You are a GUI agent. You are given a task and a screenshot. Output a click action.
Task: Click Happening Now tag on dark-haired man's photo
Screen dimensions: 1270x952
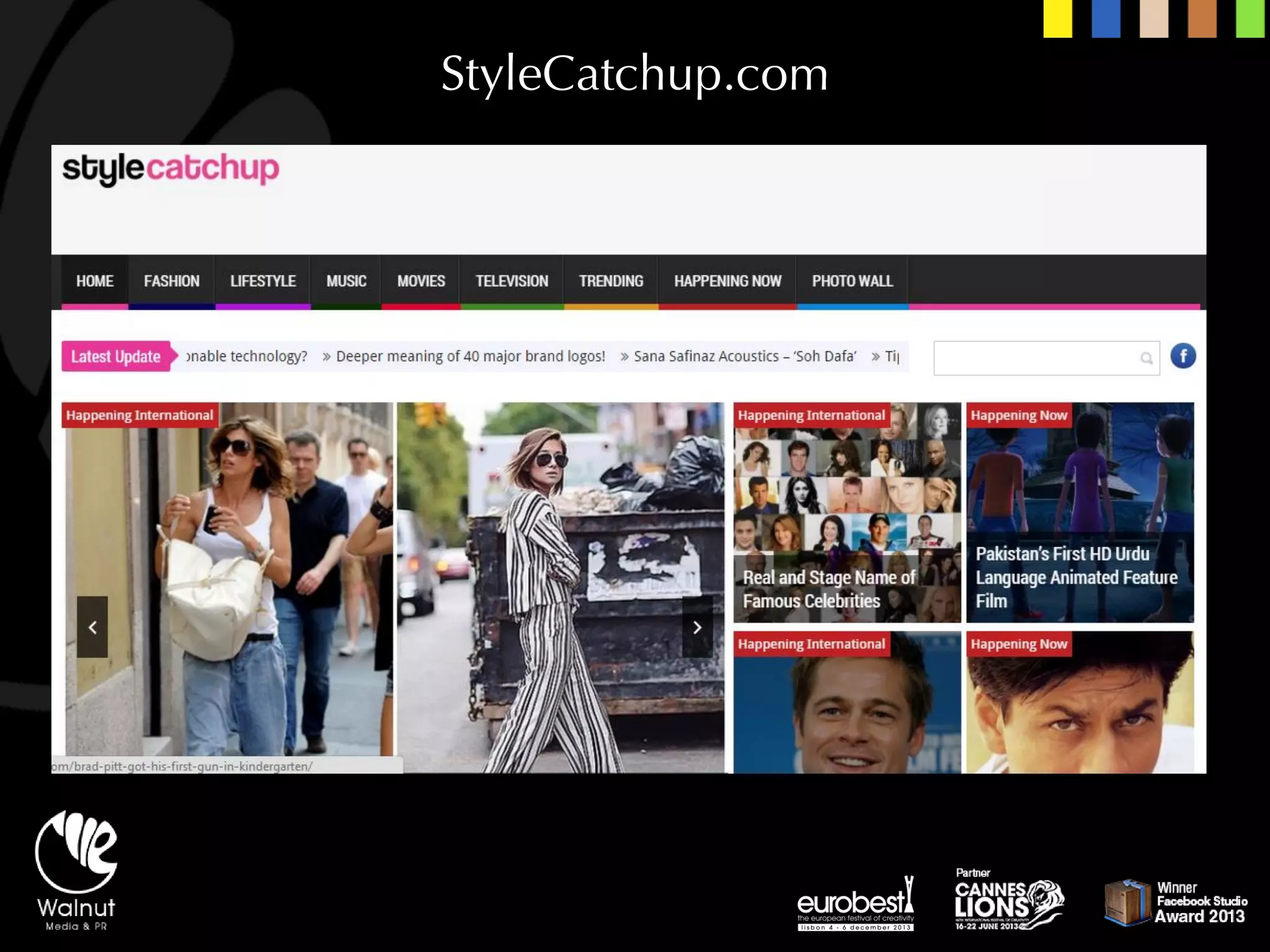coord(1019,644)
